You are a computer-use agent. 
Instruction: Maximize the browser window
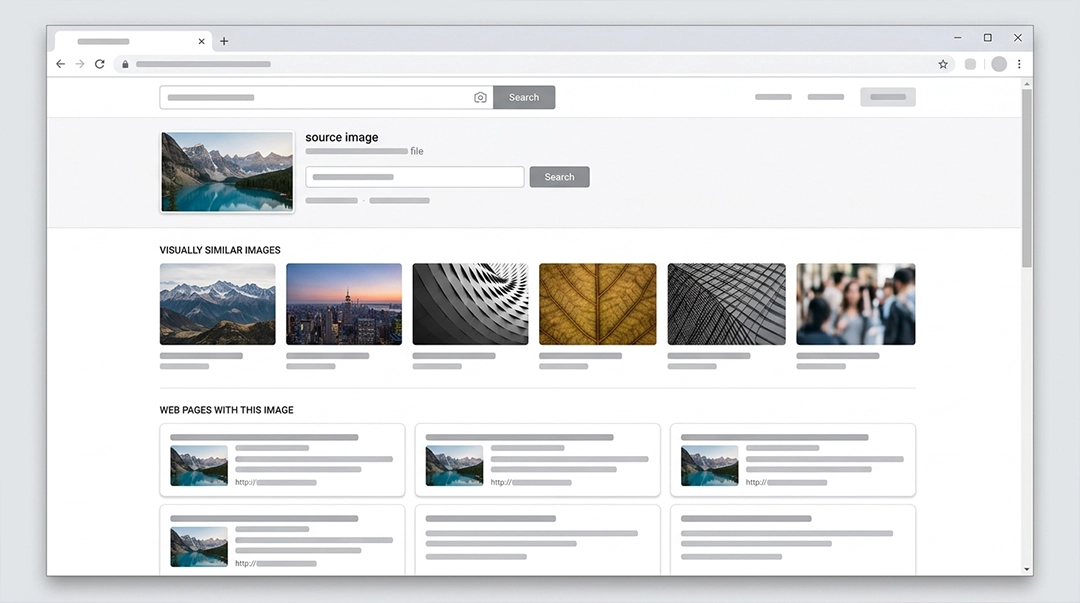point(988,38)
